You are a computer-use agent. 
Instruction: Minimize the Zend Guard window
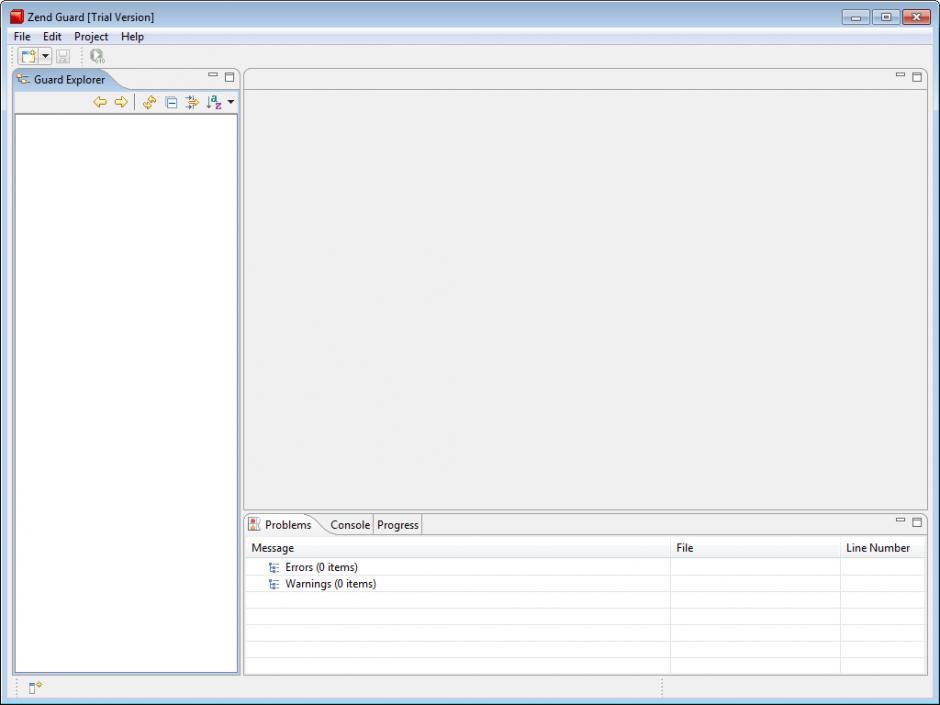tap(855, 17)
